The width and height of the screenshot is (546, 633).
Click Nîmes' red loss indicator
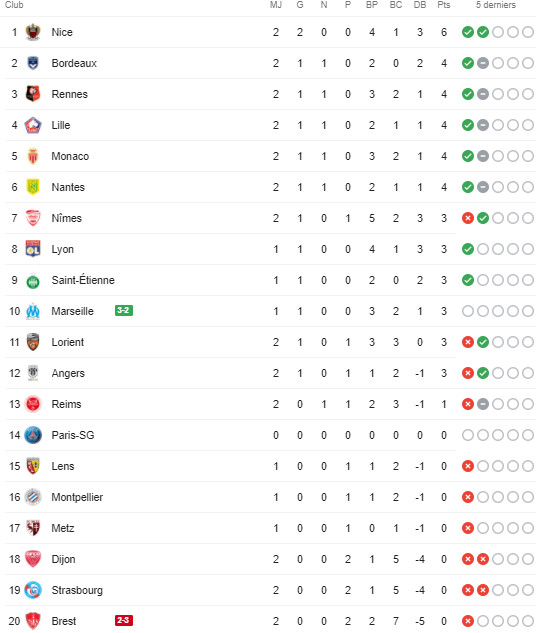[x=468, y=218]
